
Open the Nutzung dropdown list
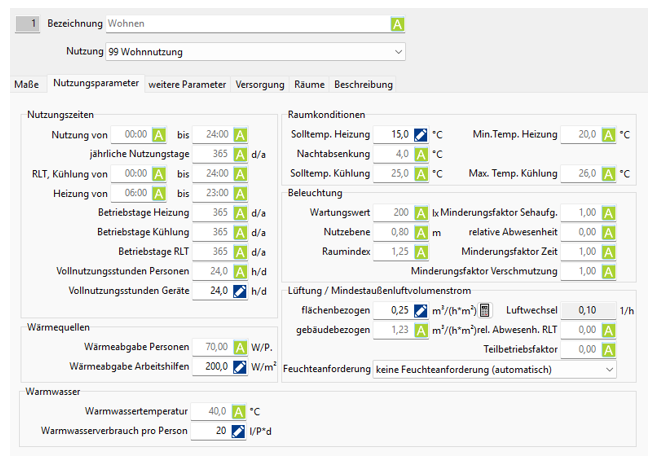pyautogui.click(x=399, y=51)
